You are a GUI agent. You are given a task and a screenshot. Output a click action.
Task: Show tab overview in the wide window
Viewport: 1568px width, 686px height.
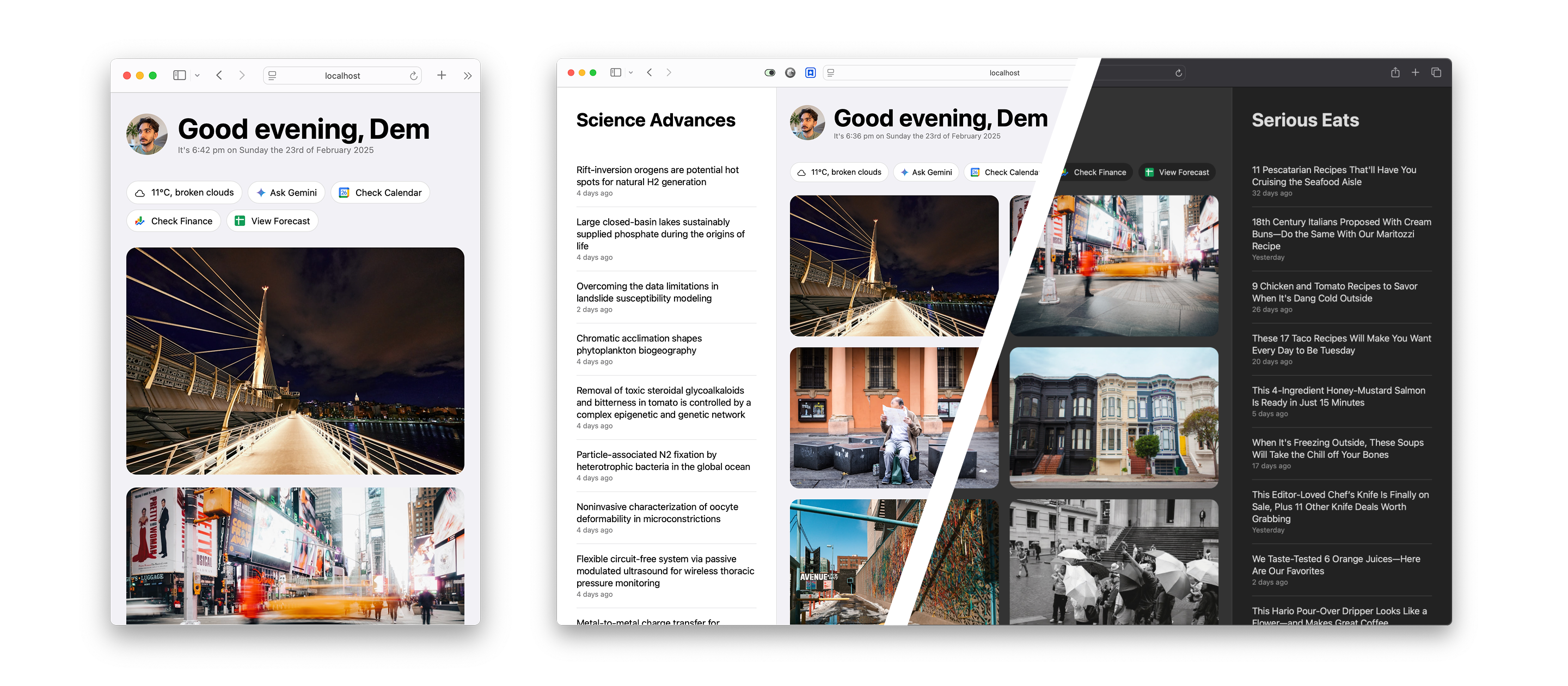coord(1436,72)
